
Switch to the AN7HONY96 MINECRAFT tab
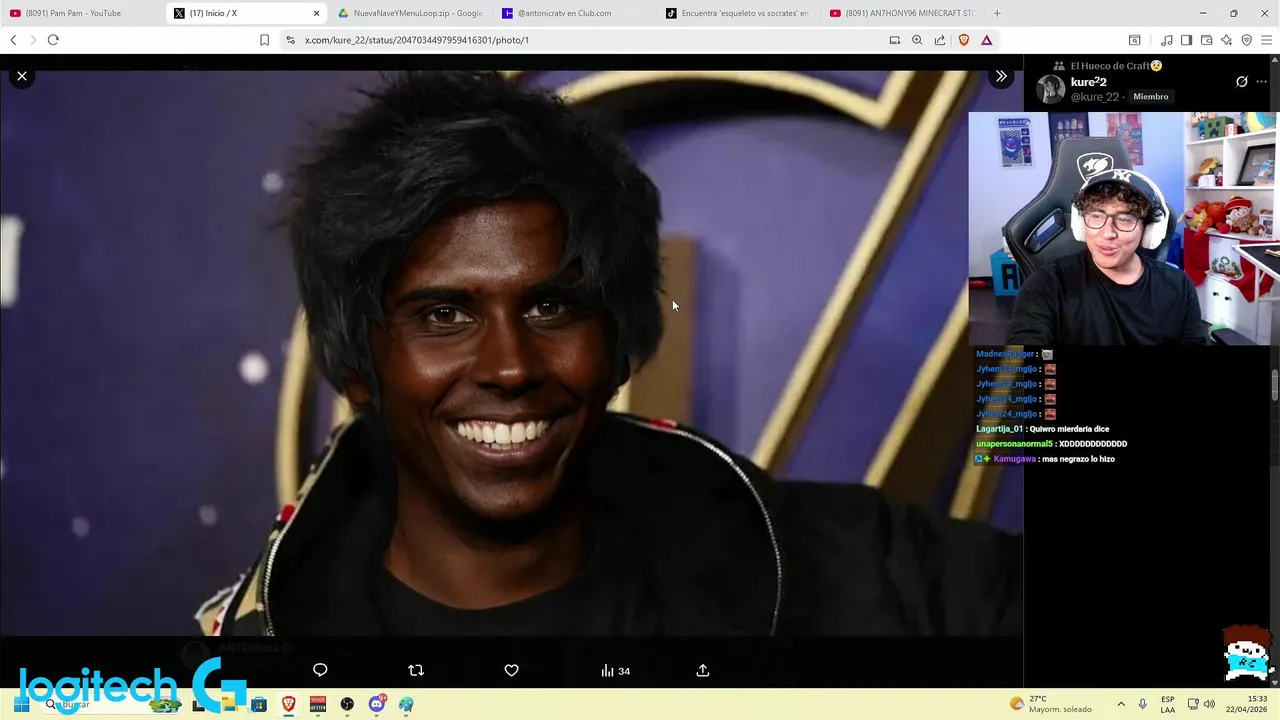tap(903, 13)
